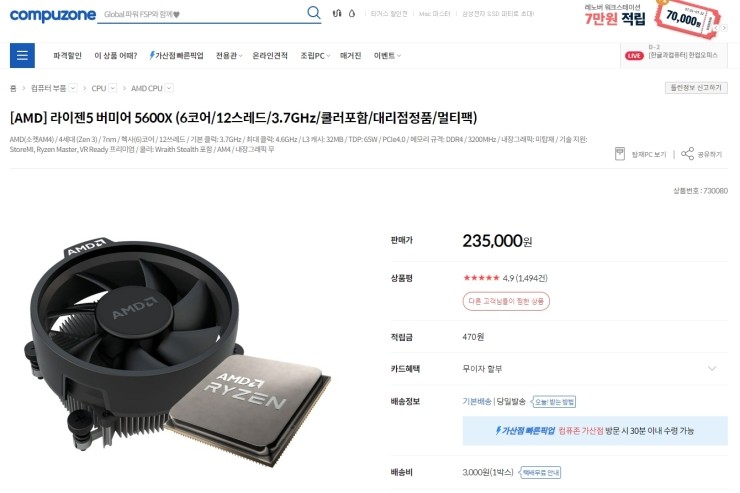
Task: Click 다른 고객님들이 찜한 상품 button
Action: pyautogui.click(x=506, y=301)
